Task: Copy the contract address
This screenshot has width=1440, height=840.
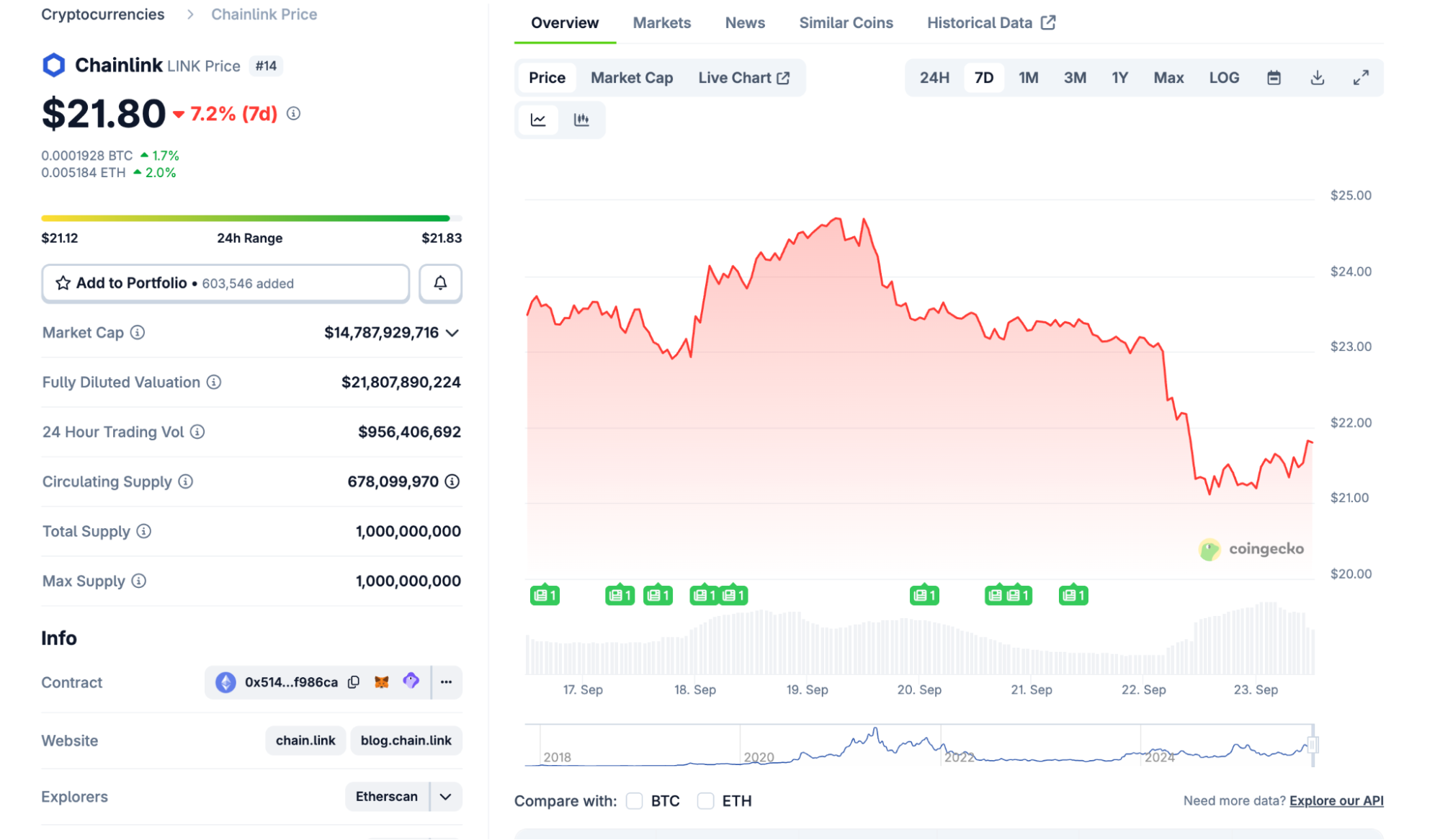Action: pyautogui.click(x=354, y=682)
